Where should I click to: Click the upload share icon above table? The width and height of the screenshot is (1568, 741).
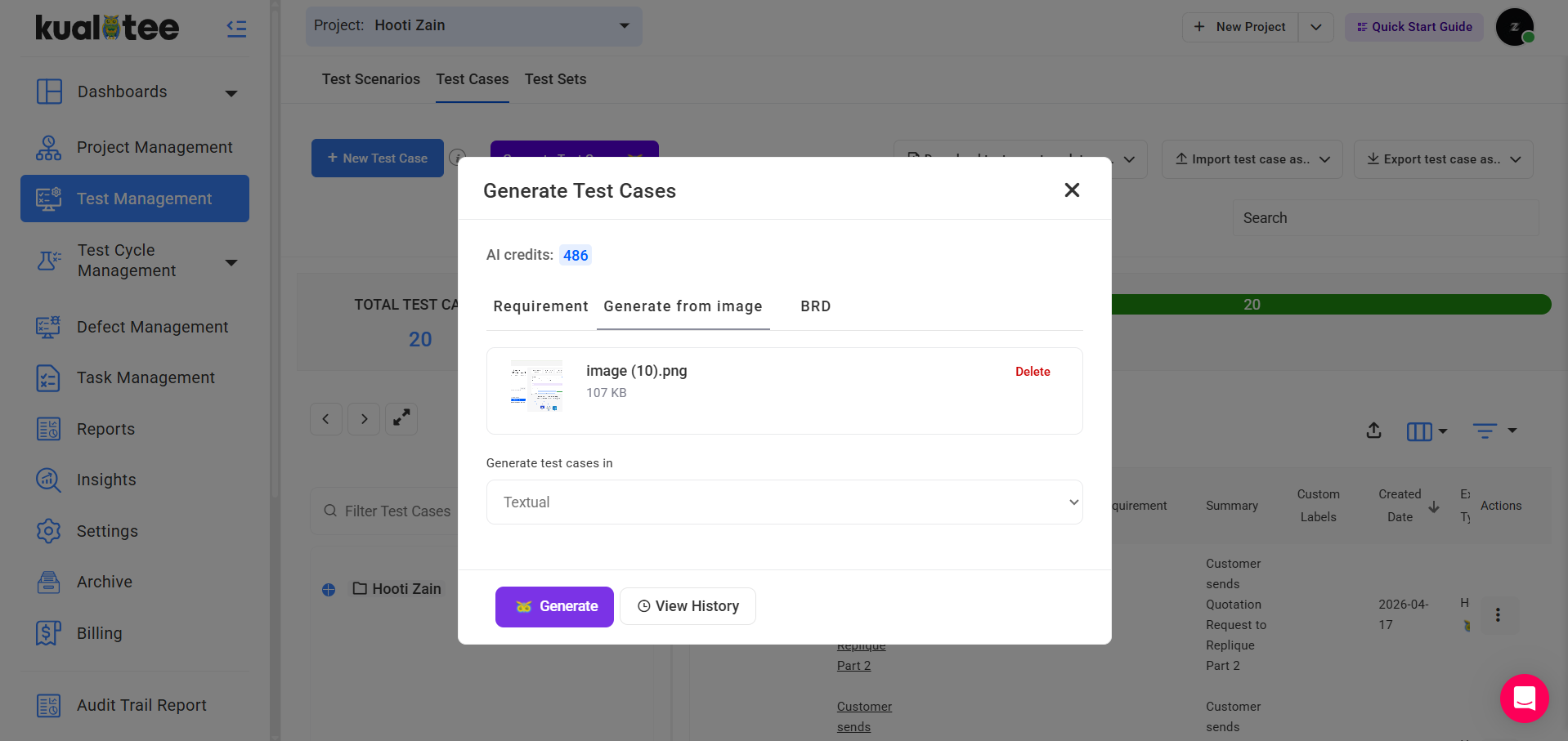tap(1374, 431)
